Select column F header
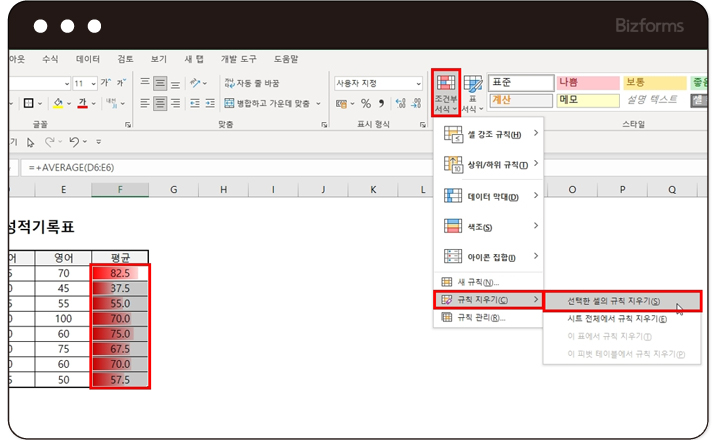This screenshot has width=715, height=440. coord(120,190)
